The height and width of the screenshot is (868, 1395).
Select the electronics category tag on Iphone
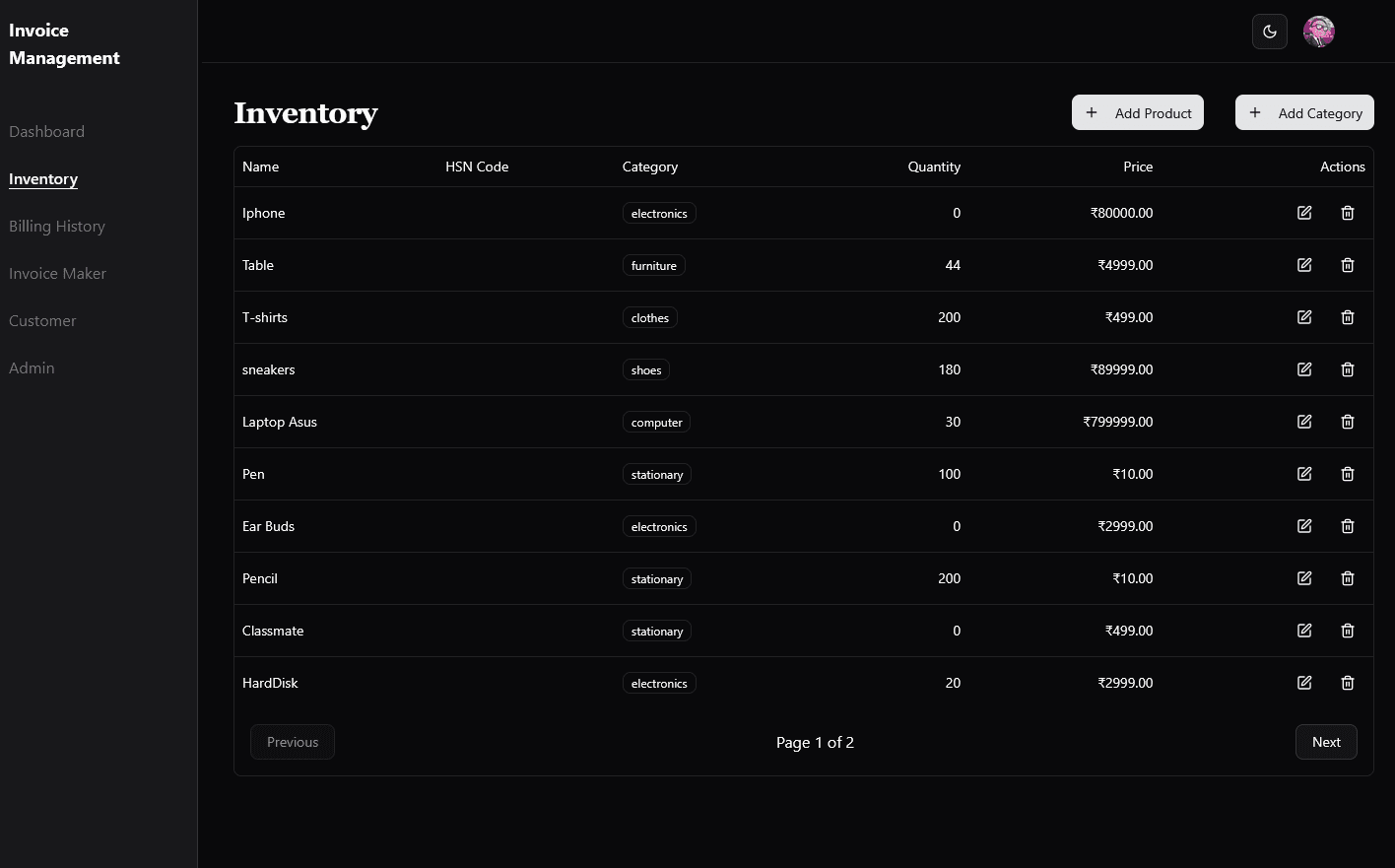(659, 213)
